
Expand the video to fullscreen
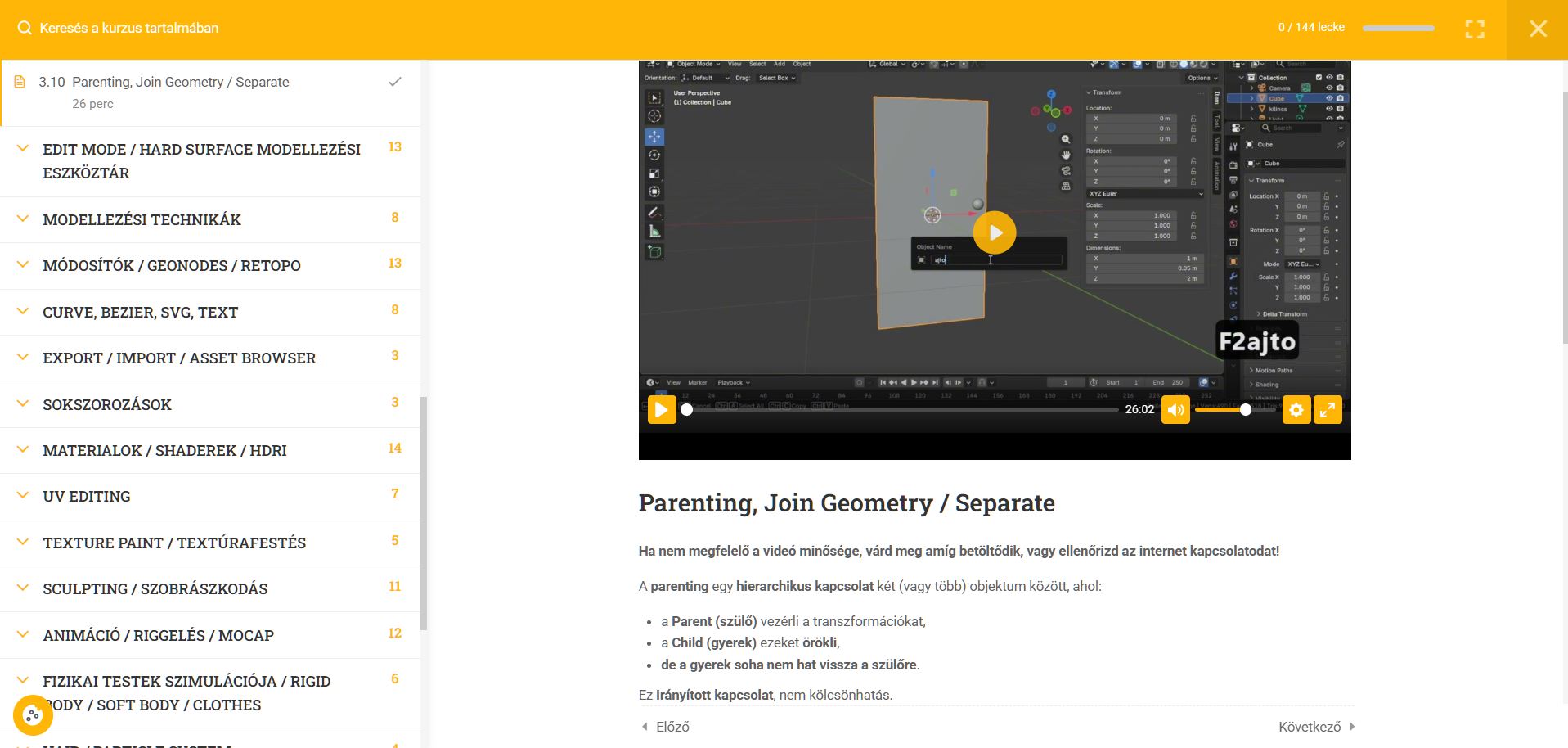pyautogui.click(x=1328, y=410)
